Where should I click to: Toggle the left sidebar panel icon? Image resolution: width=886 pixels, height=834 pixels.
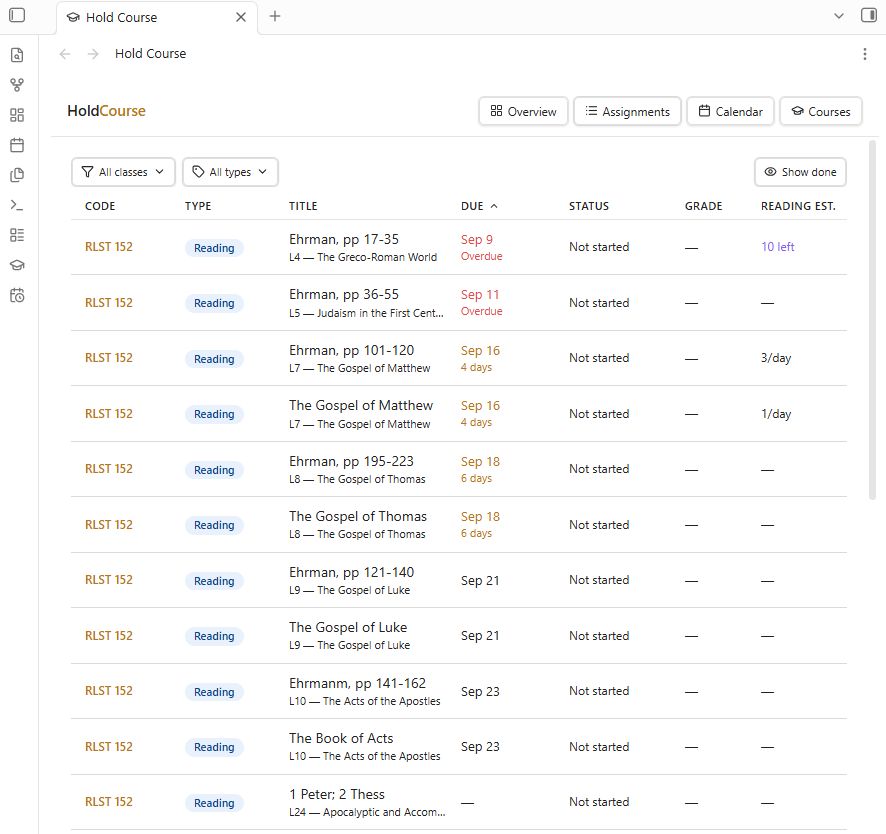(17, 15)
